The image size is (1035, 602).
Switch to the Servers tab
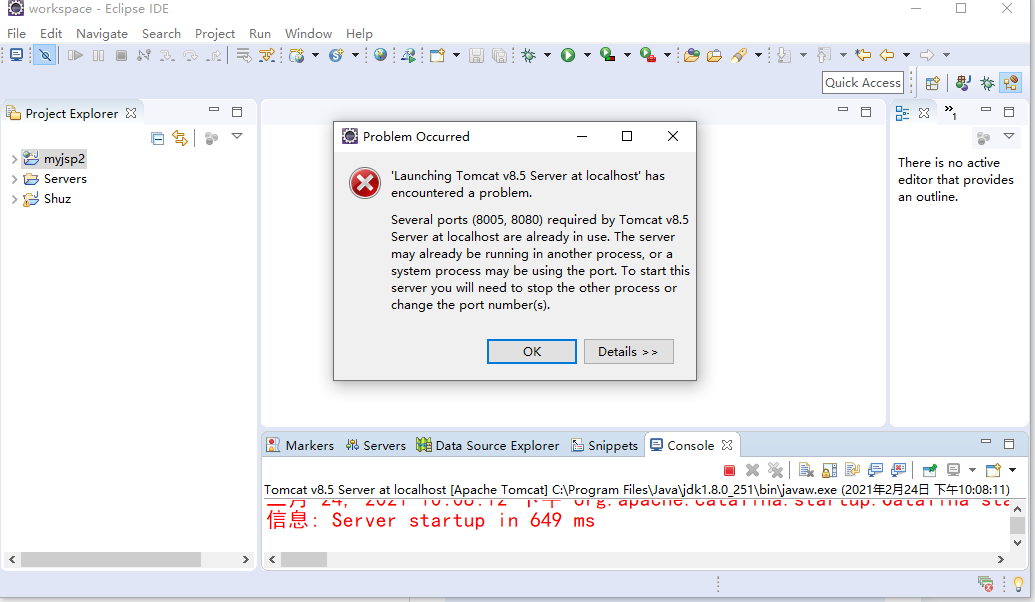376,446
